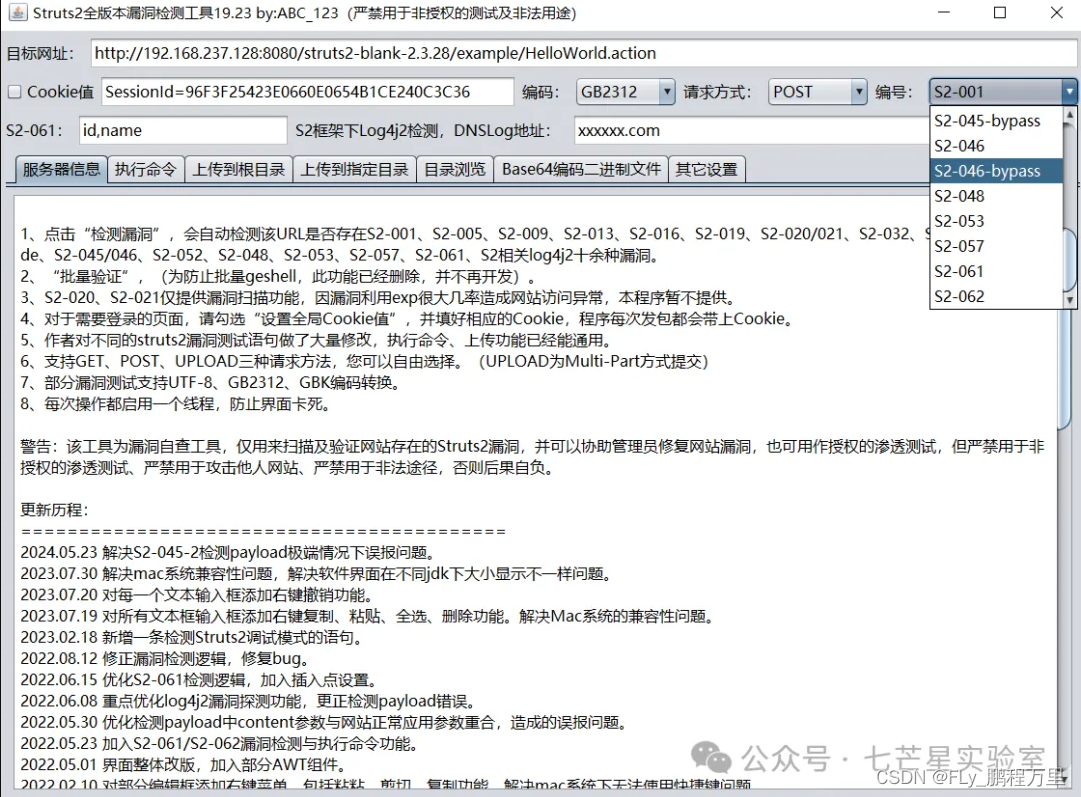Select S2-048 in the dropdown list
1081x797 pixels.
point(996,196)
